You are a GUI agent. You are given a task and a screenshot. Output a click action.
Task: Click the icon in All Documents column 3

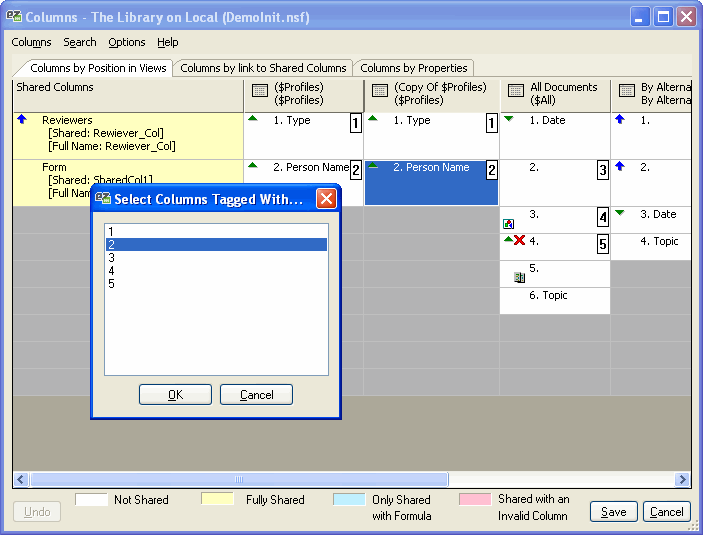pyautogui.click(x=508, y=224)
